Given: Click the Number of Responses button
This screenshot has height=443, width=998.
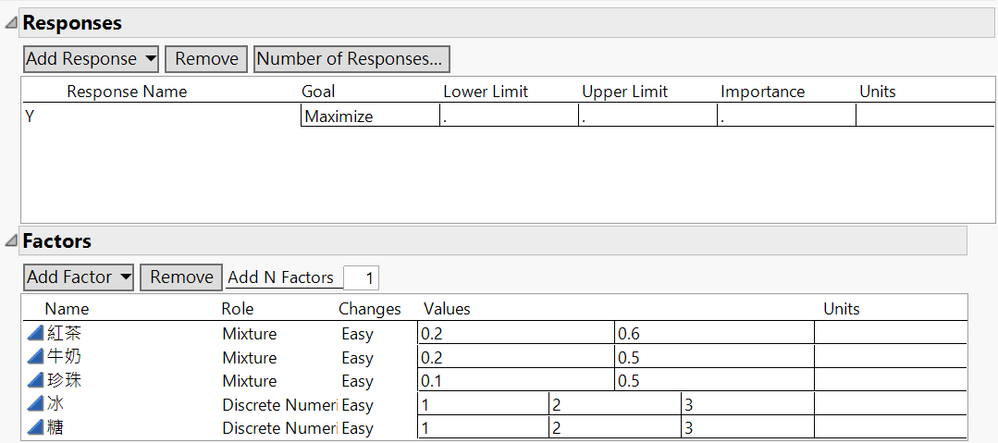Looking at the screenshot, I should [351, 59].
